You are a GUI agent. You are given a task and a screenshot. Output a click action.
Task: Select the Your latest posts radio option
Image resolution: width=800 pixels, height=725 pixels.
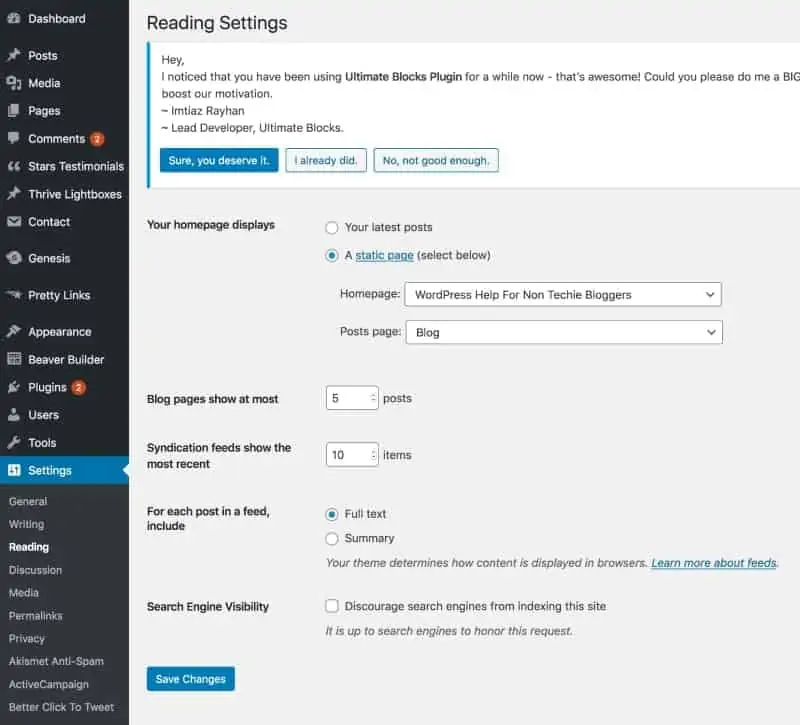pyautogui.click(x=331, y=227)
